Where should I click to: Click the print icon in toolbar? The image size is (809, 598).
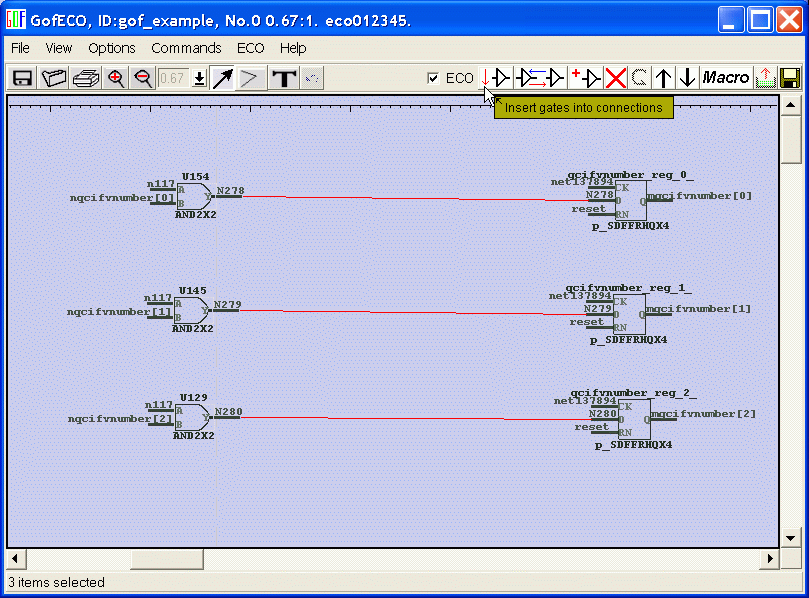click(85, 78)
